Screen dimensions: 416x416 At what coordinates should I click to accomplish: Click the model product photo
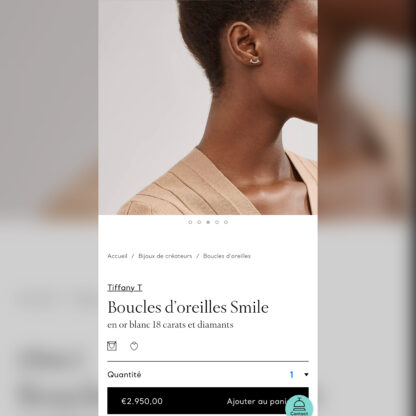[x=208, y=107]
